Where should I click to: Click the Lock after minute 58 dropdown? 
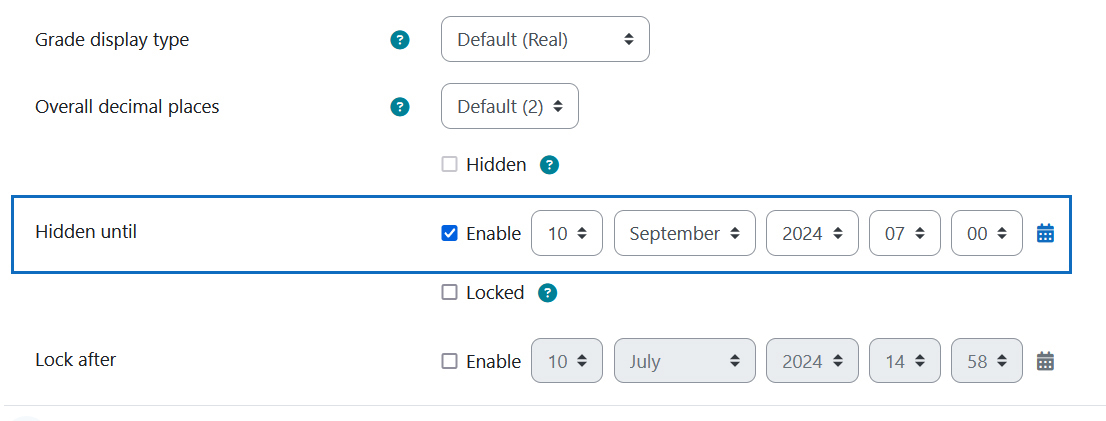pos(986,361)
